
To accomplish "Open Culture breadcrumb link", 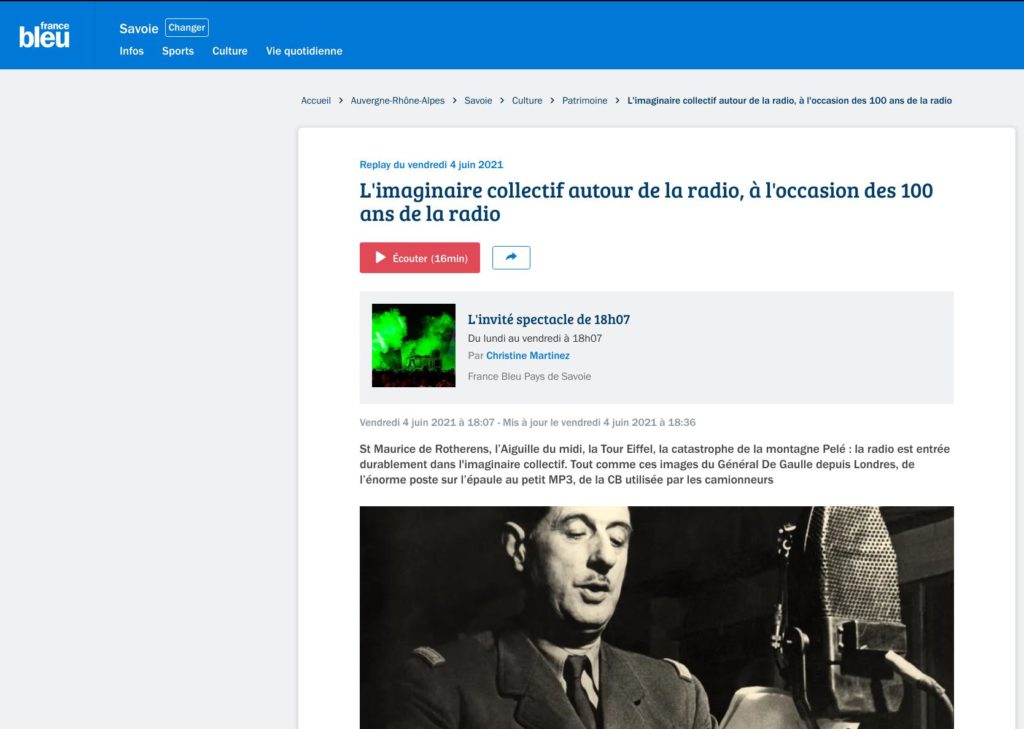I will coord(527,101).
